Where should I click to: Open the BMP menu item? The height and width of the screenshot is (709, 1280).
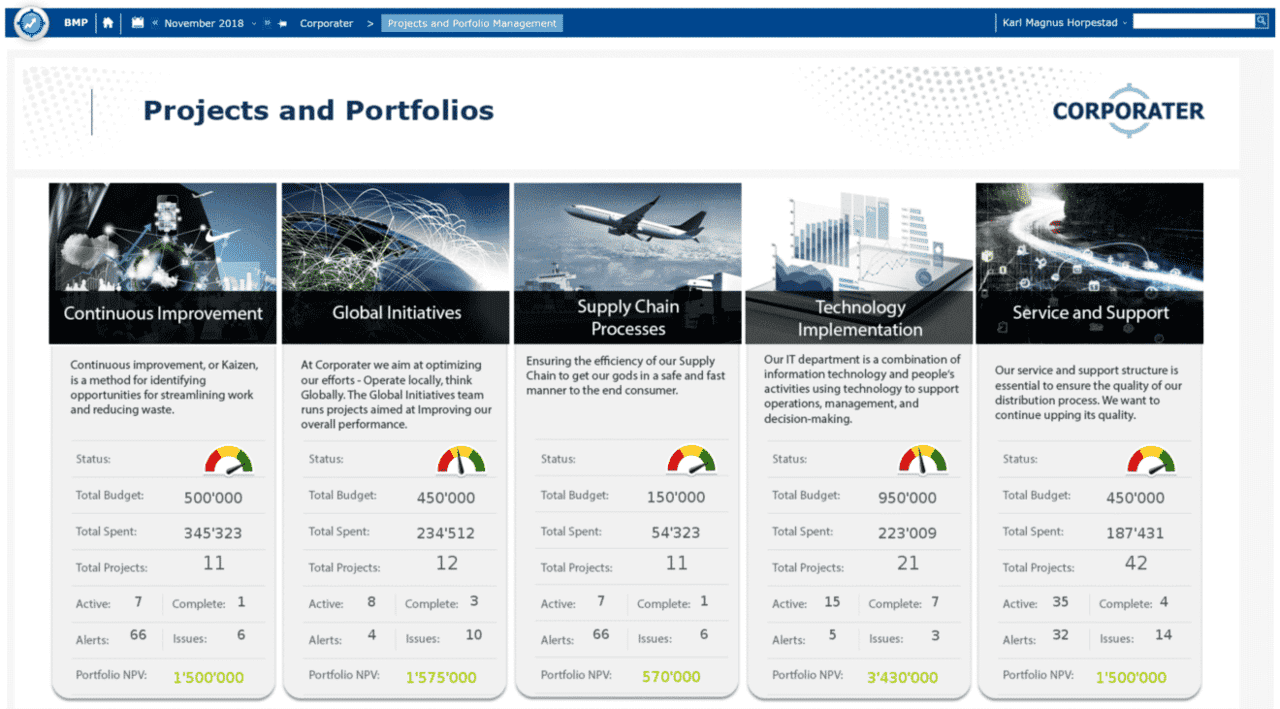(76, 23)
